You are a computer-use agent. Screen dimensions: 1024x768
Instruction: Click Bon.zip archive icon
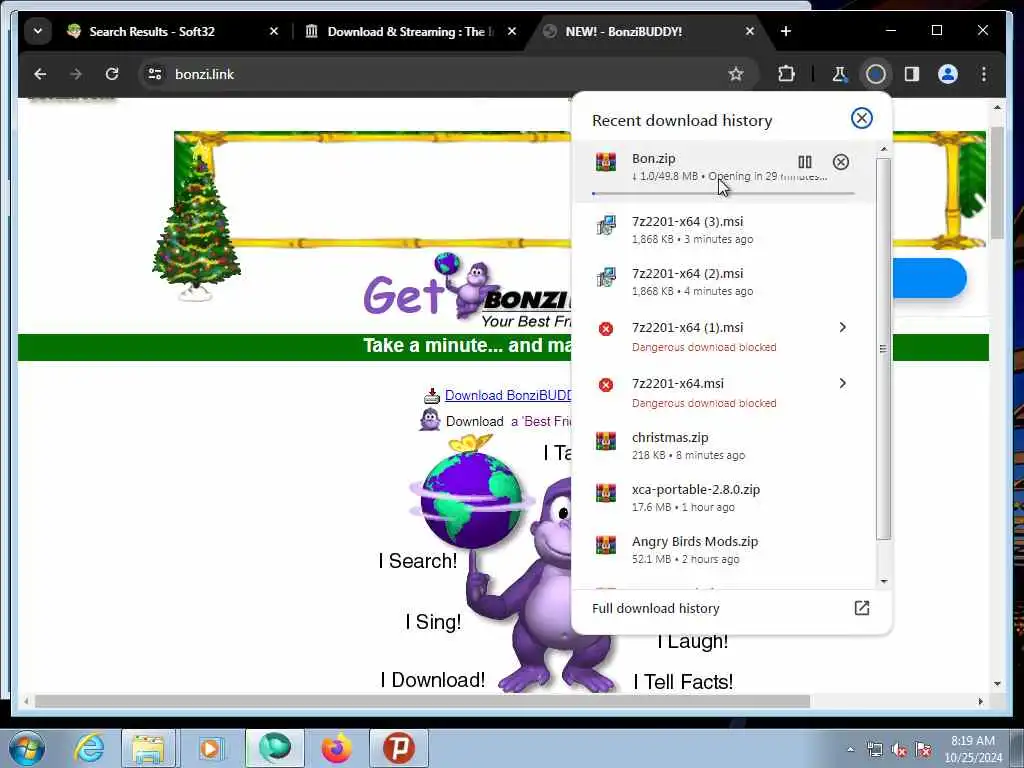(605, 162)
